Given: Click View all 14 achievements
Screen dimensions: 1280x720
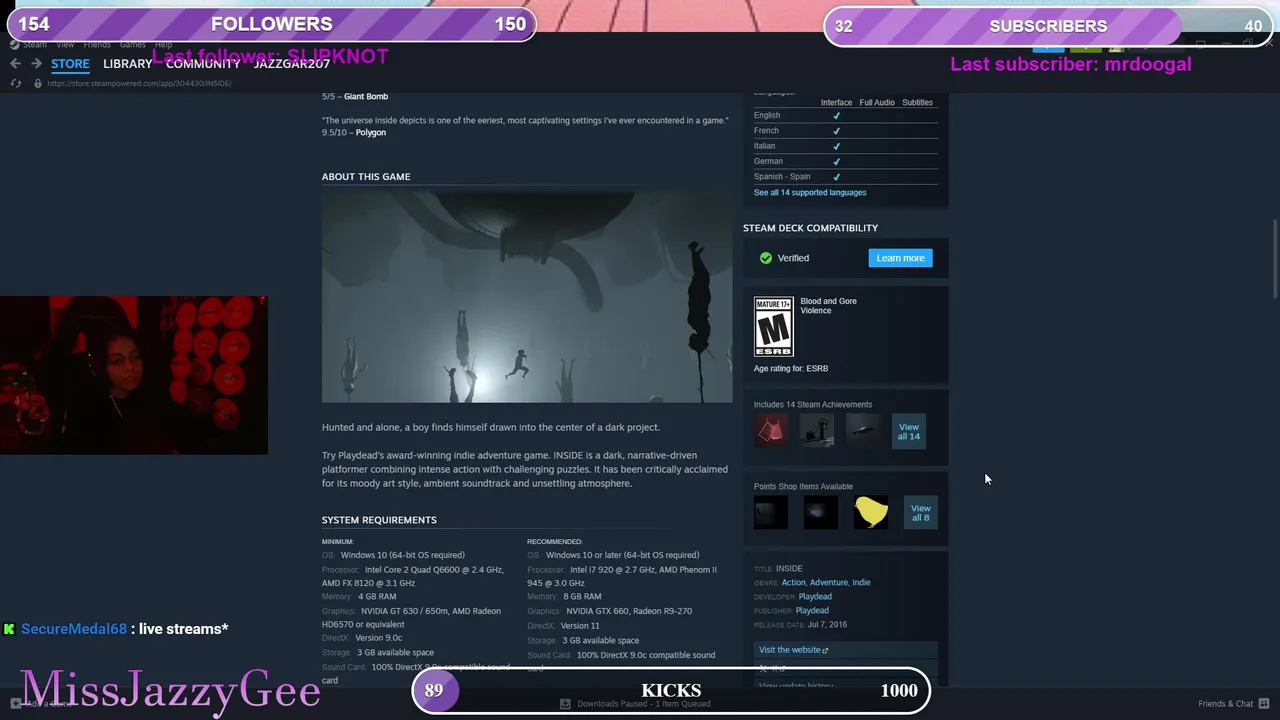Looking at the screenshot, I should [x=909, y=432].
